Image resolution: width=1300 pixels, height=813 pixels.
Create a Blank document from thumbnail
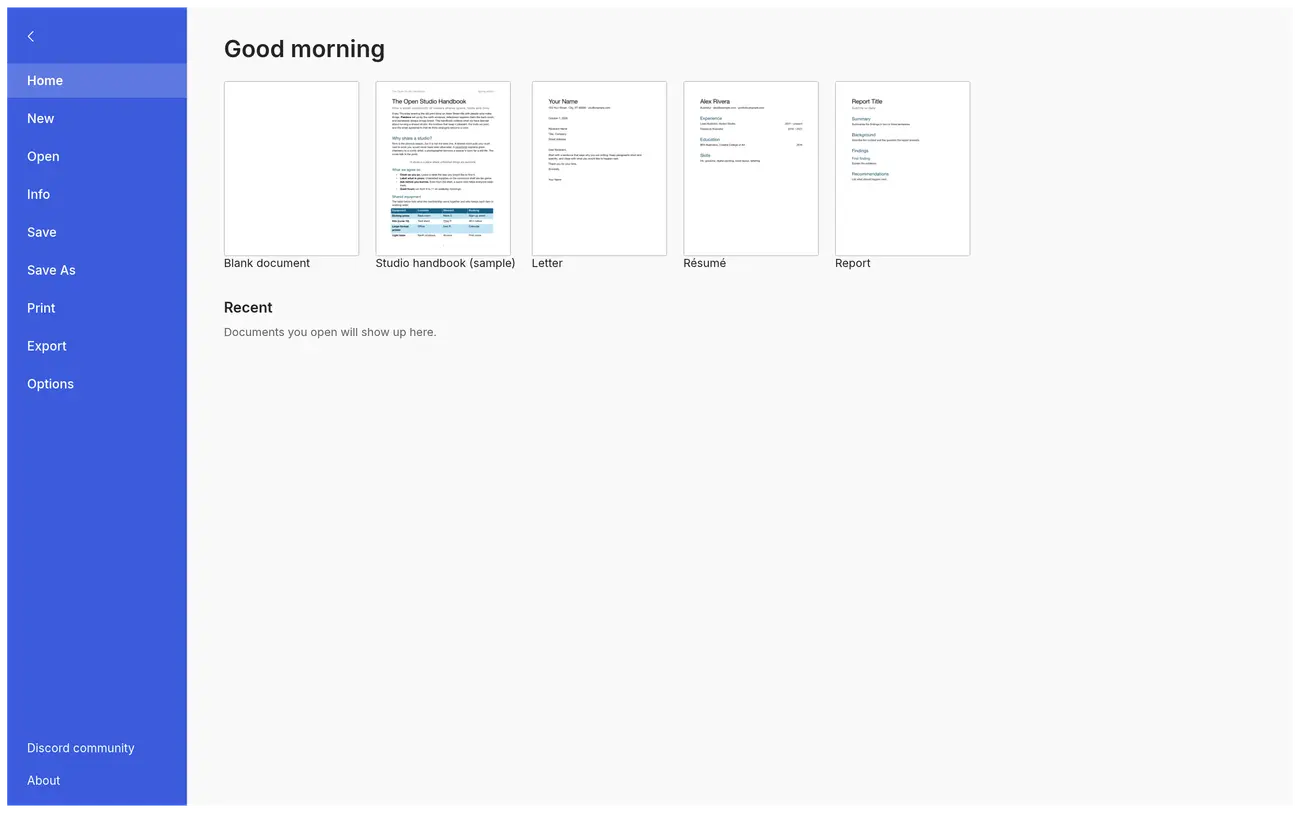point(291,168)
